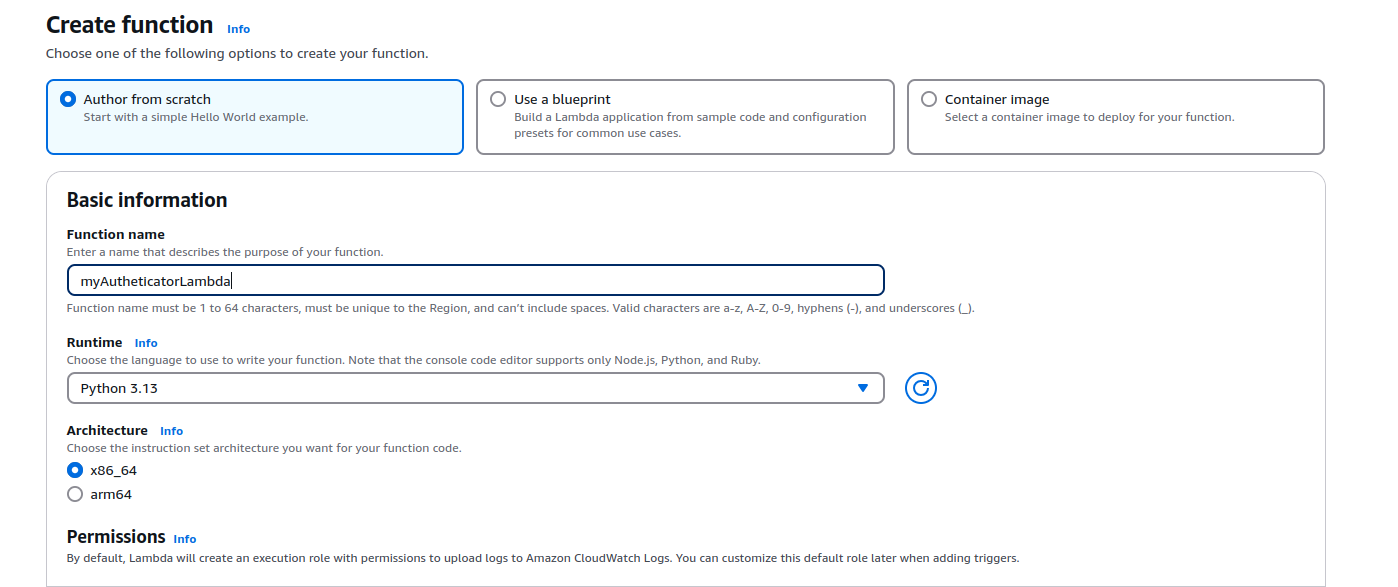Click the Basic information section heading
The width and height of the screenshot is (1398, 587).
pos(146,200)
